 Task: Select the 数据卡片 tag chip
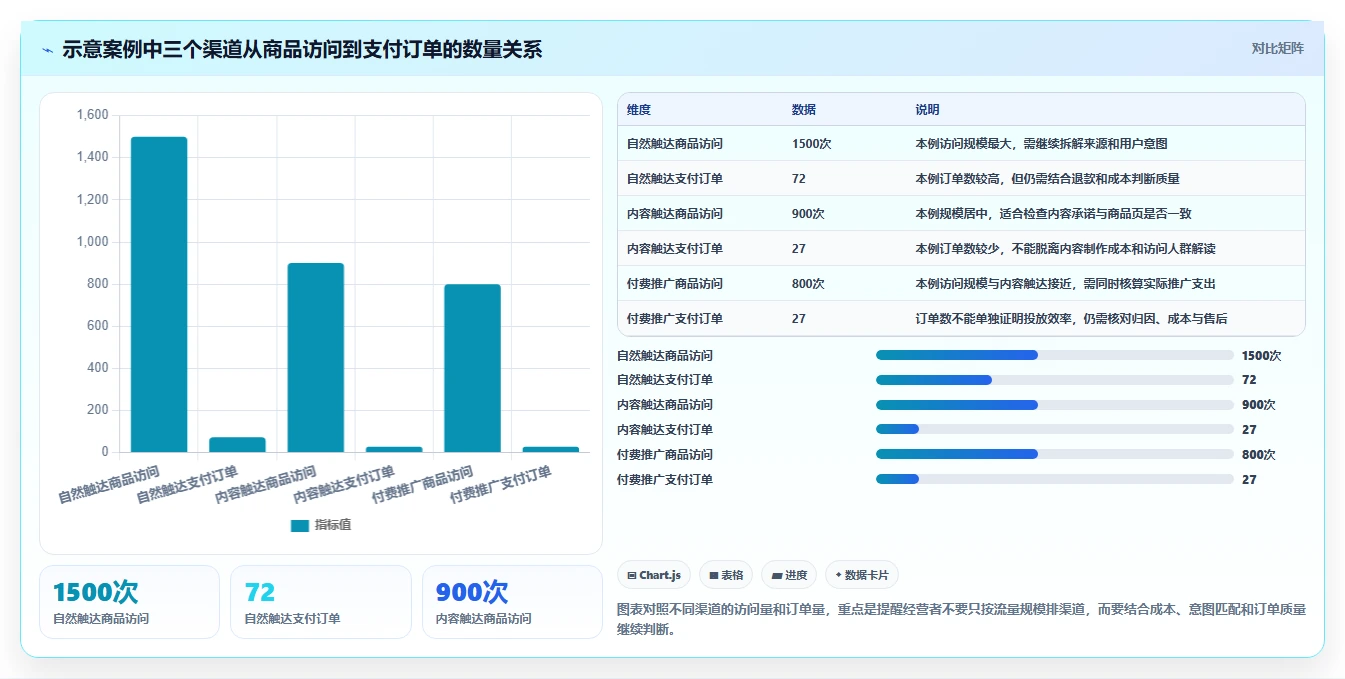861,575
